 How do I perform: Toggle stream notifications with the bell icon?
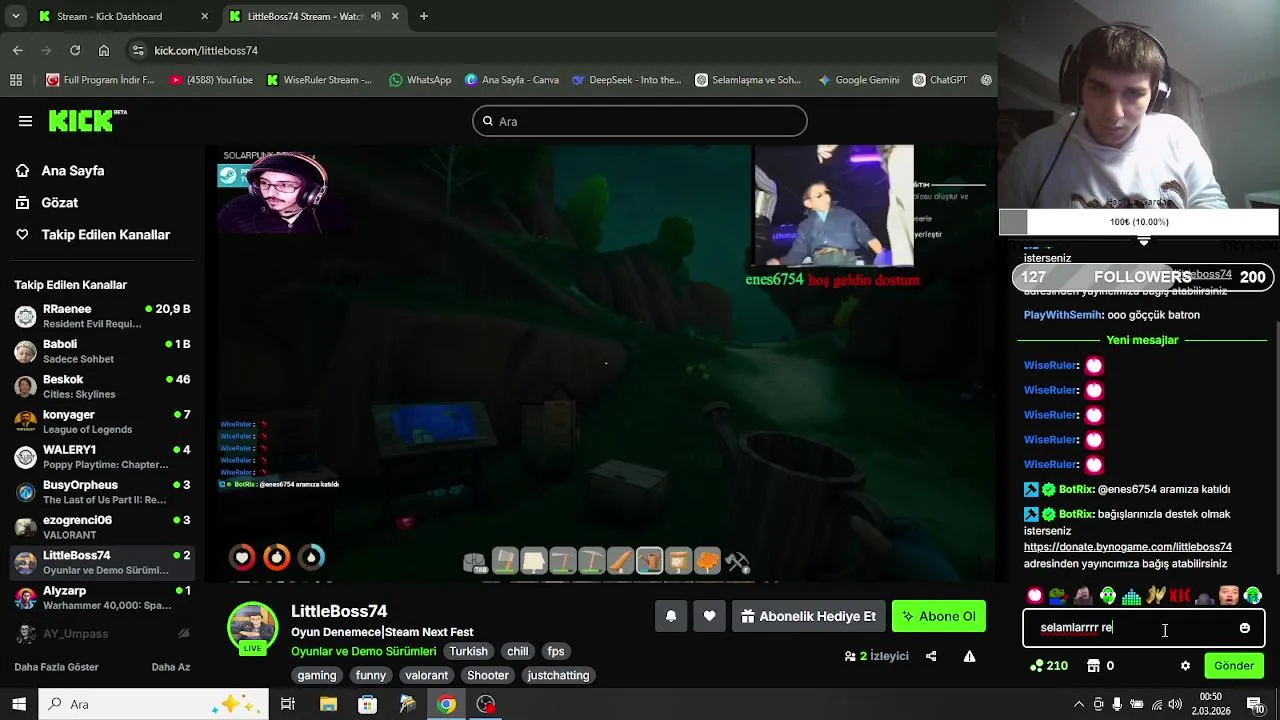coord(671,616)
